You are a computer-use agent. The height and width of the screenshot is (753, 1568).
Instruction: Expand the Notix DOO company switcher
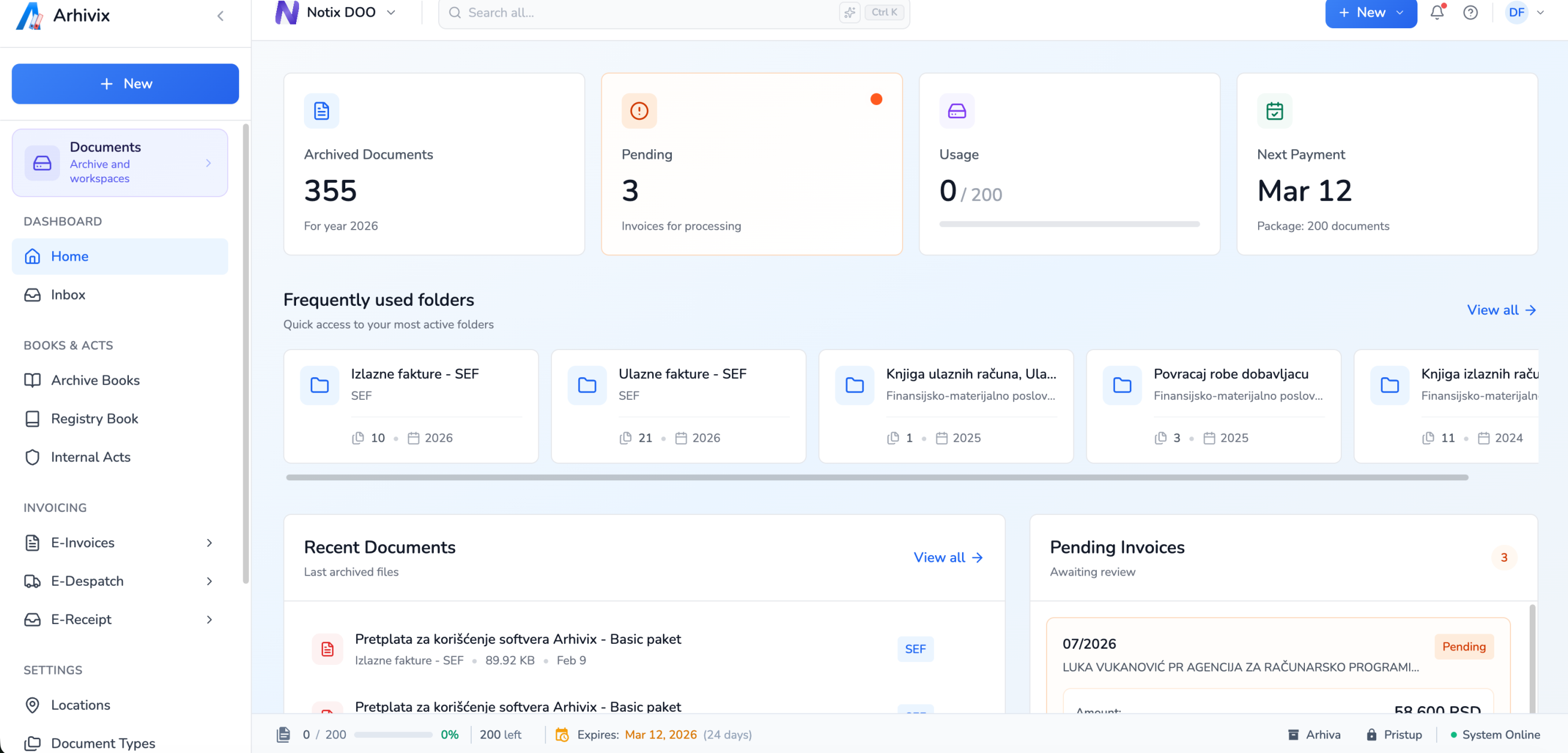pos(392,12)
